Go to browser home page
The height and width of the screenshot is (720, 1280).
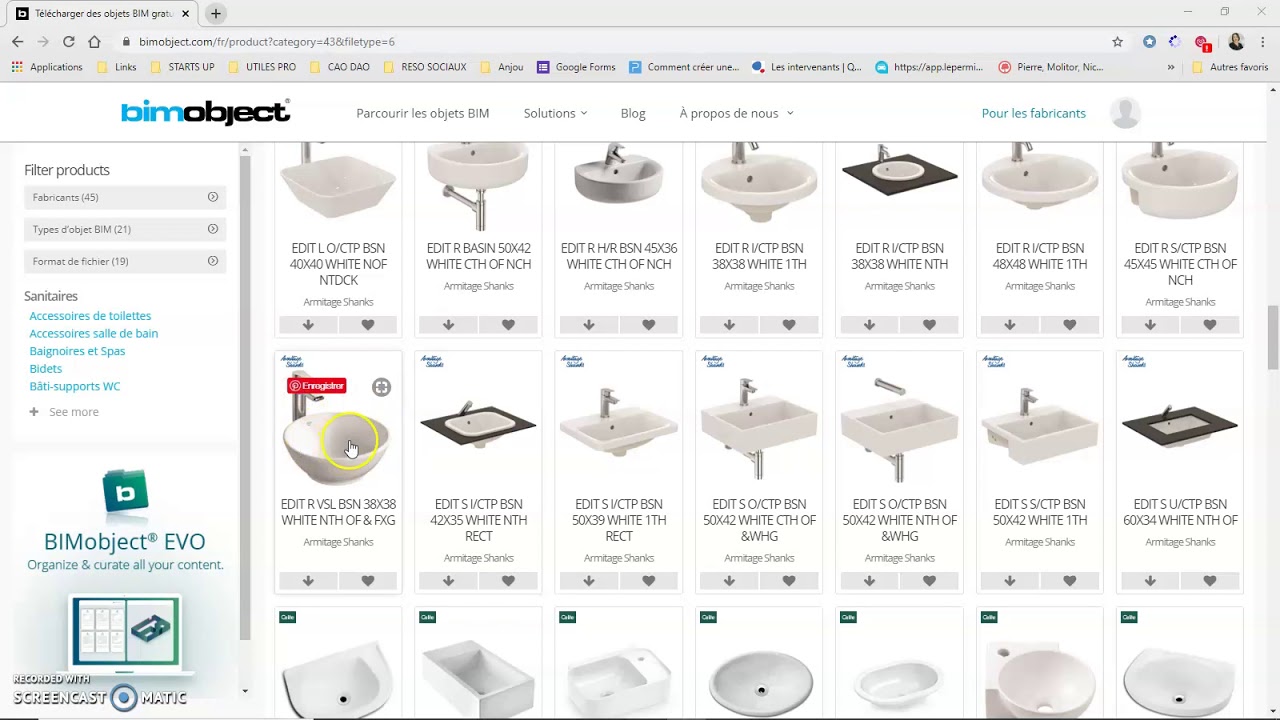coord(94,41)
